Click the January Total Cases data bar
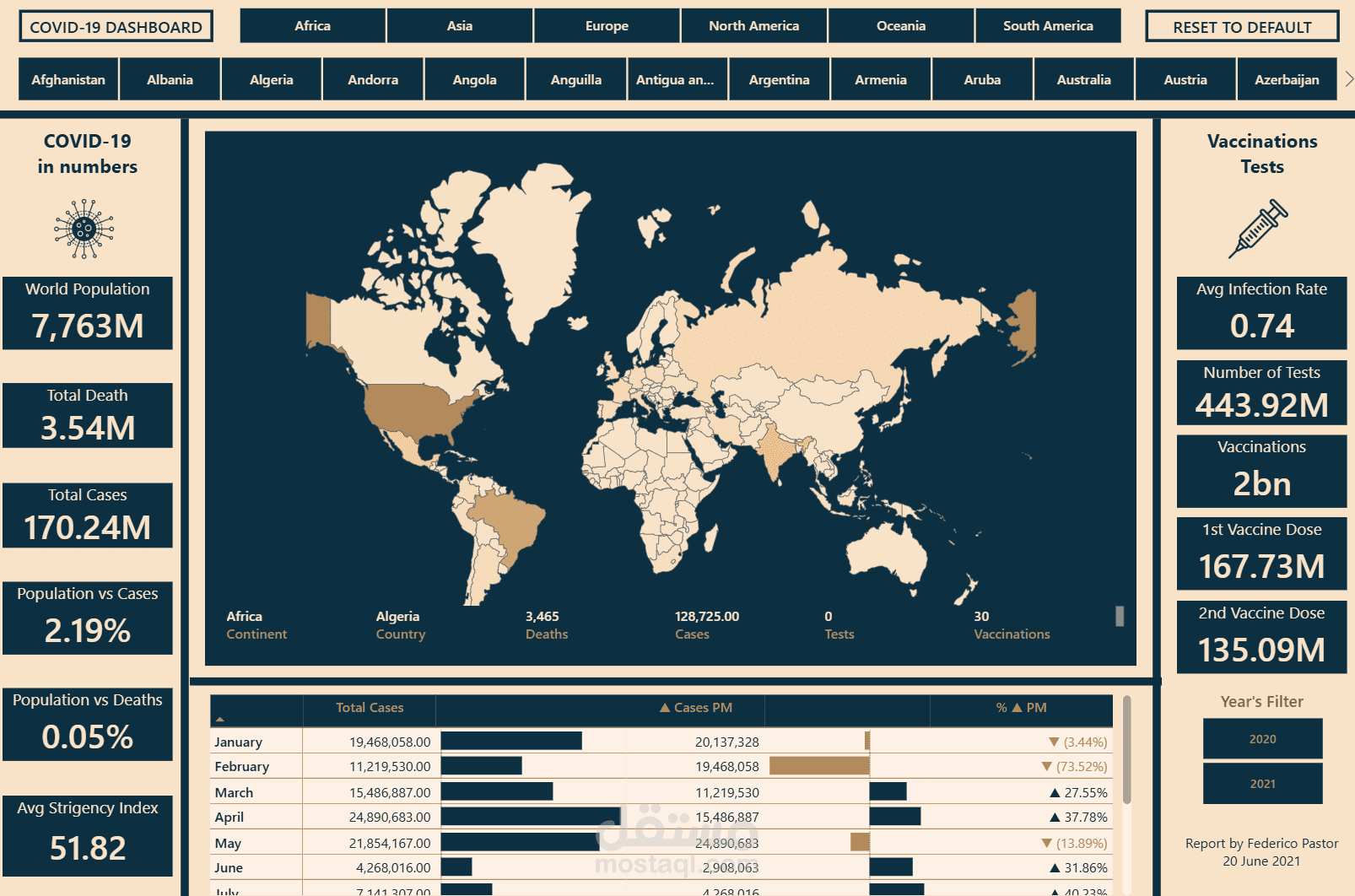Screen dimensions: 1355x896 click(x=511, y=741)
